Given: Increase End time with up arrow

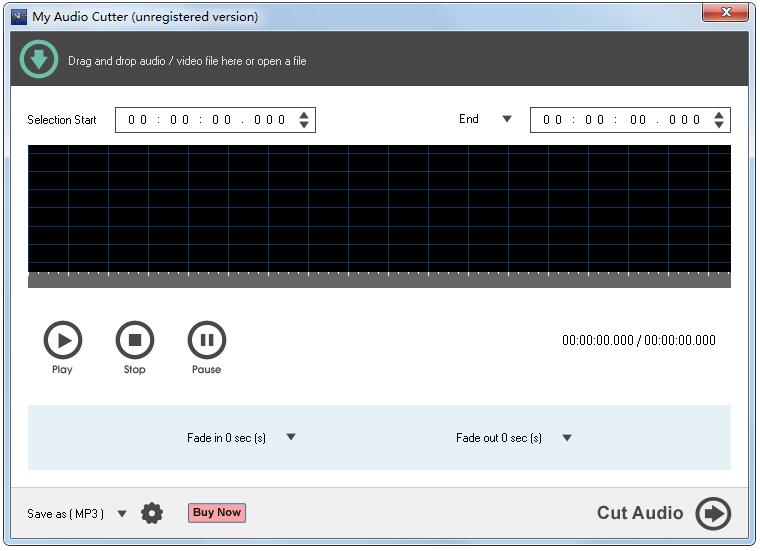Looking at the screenshot, I should [719, 115].
